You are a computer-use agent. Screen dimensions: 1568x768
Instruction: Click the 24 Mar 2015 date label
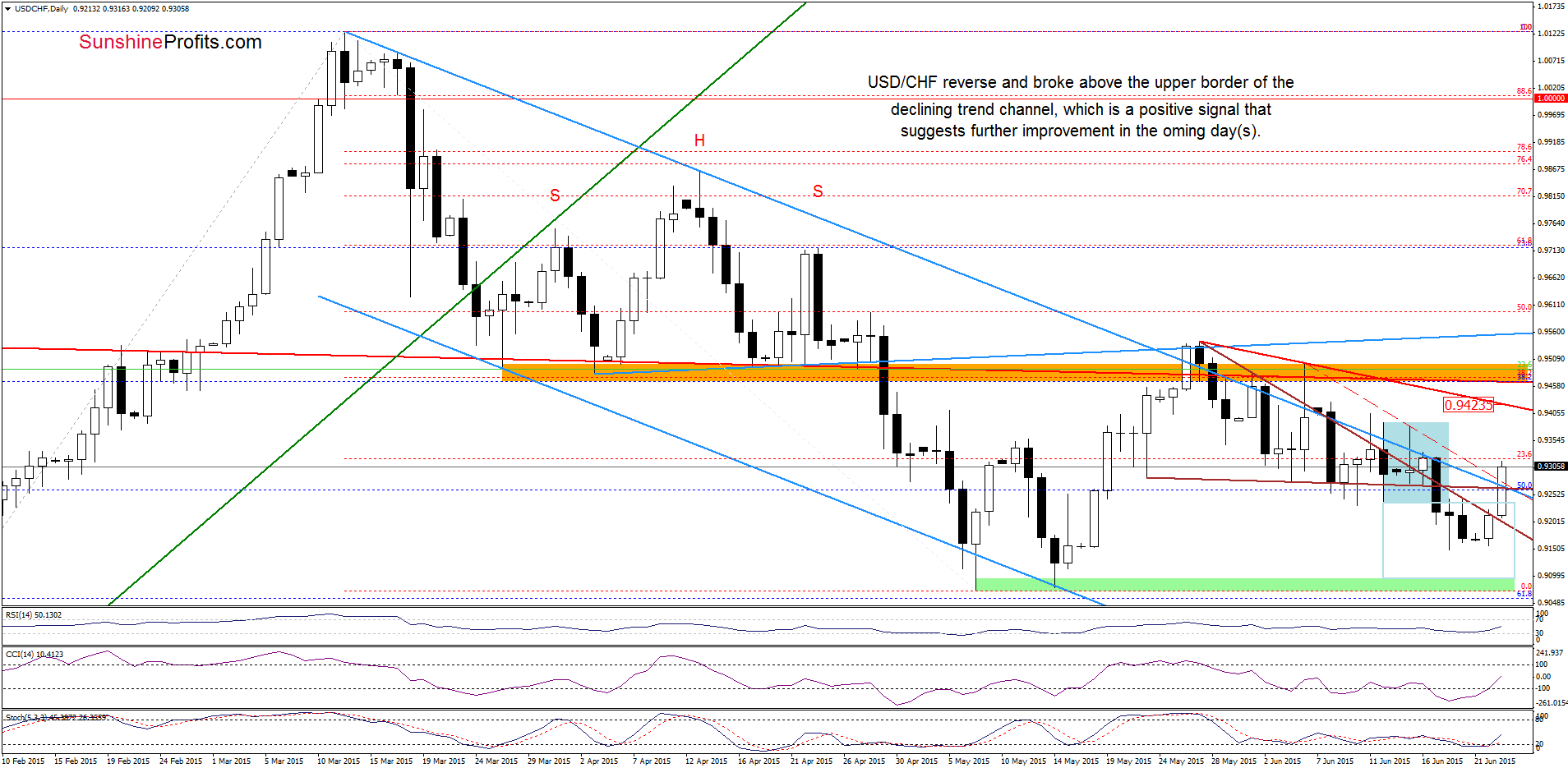coord(496,761)
